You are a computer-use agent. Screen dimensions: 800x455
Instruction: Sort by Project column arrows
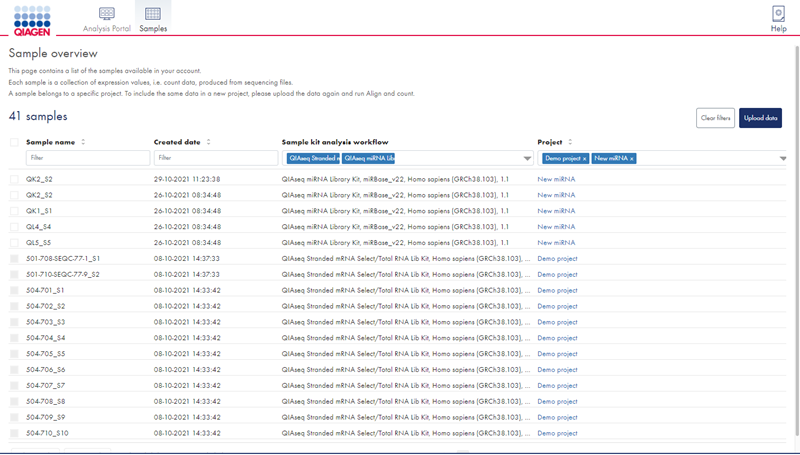[570, 142]
